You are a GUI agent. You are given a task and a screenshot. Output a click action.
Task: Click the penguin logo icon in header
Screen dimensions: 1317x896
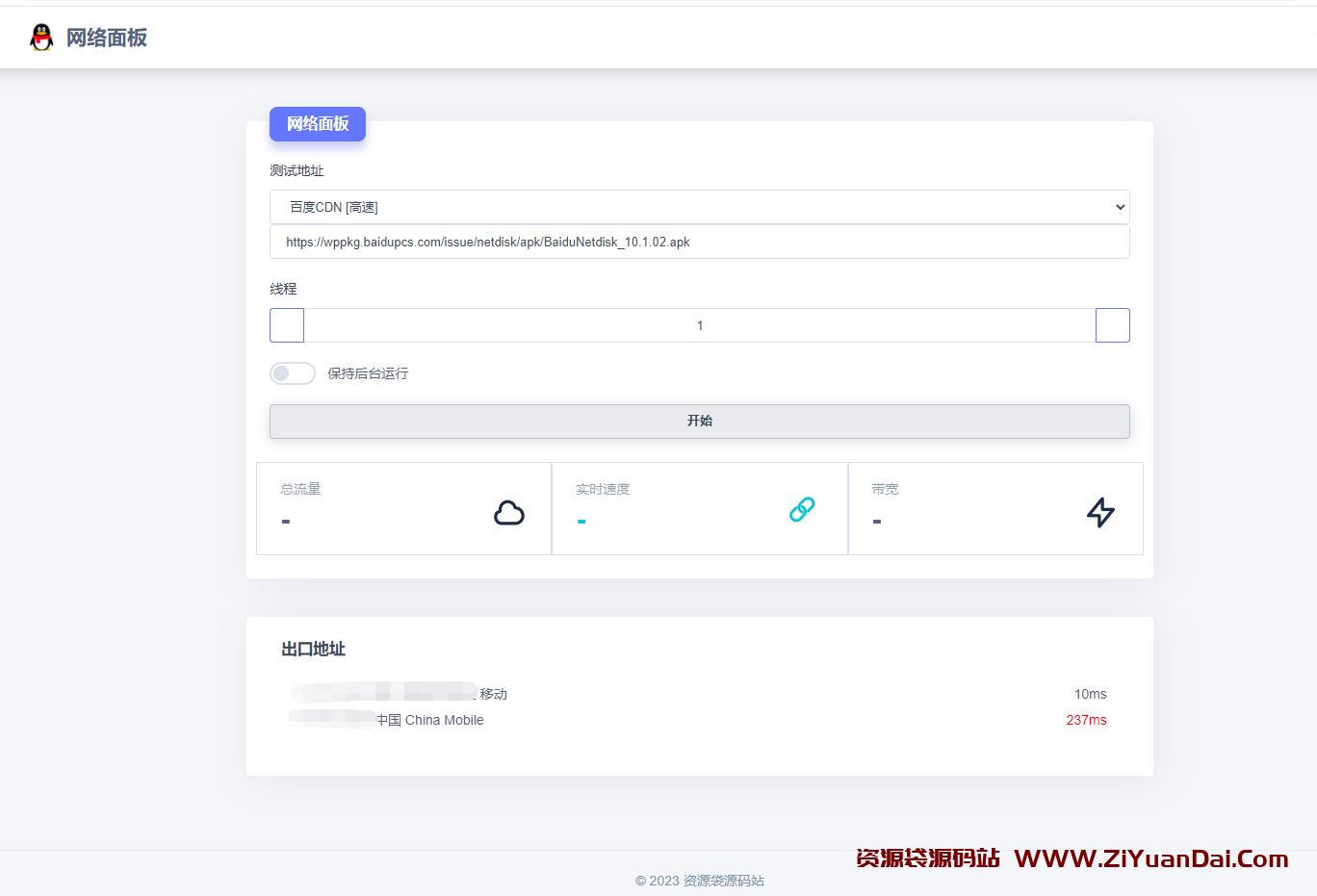(41, 38)
